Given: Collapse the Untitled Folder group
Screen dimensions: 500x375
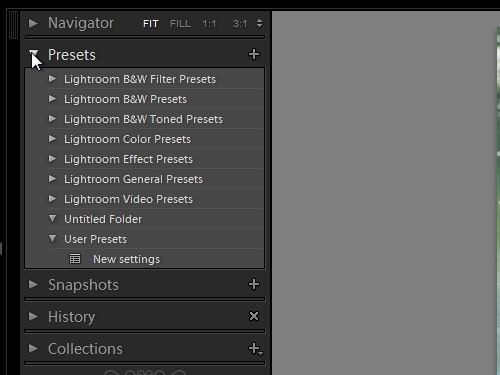Looking at the screenshot, I should pyautogui.click(x=52, y=219).
